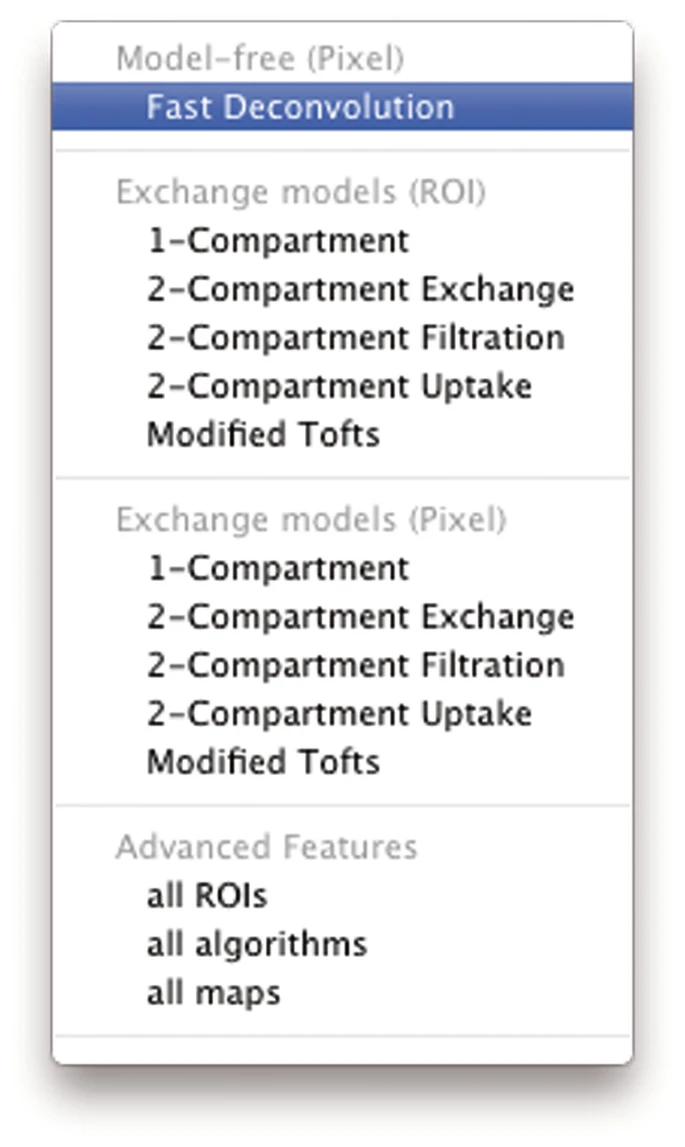Select 2-Compartment Exchange in the Pixel section

click(x=360, y=617)
